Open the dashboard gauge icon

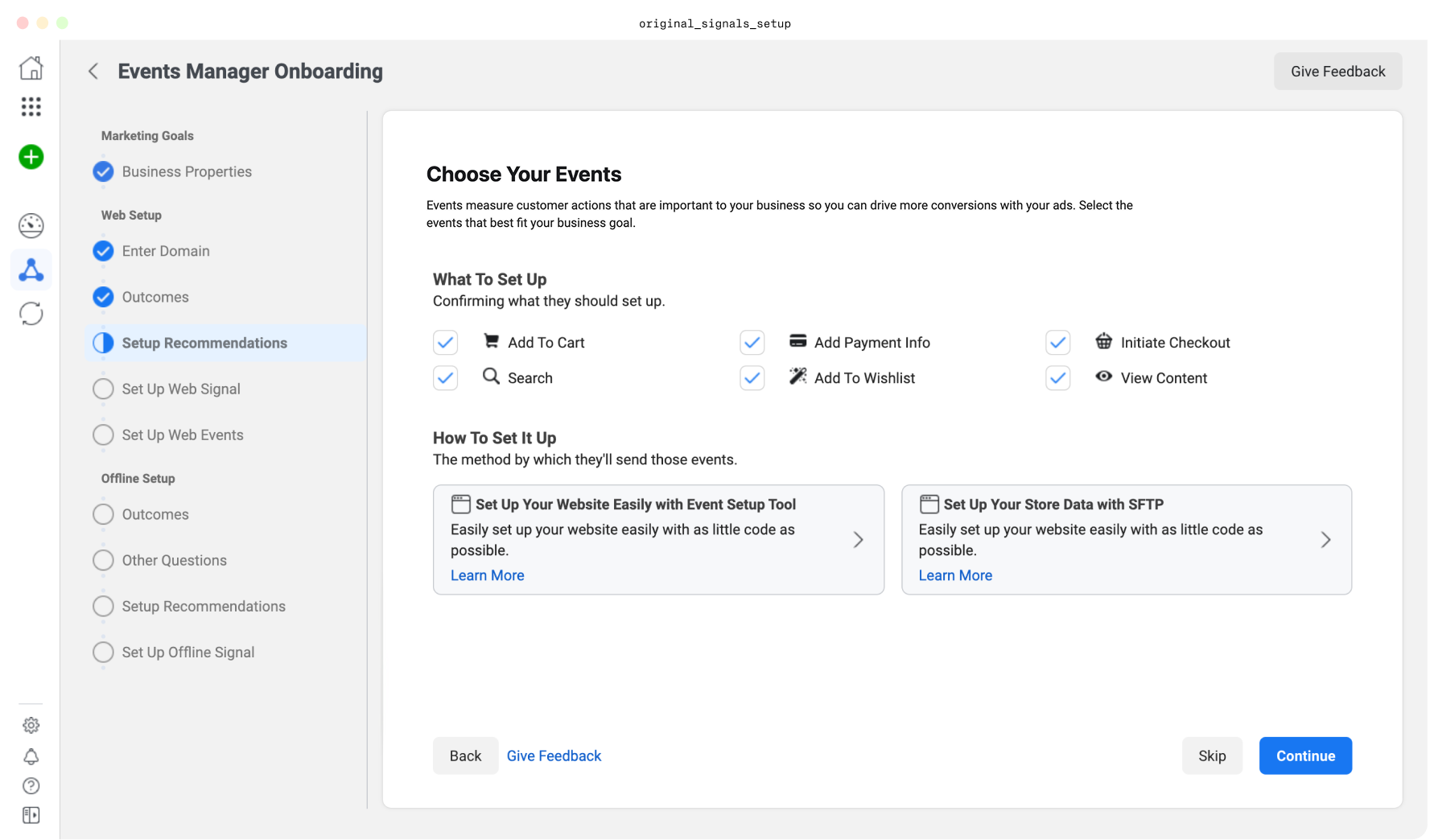pyautogui.click(x=31, y=225)
